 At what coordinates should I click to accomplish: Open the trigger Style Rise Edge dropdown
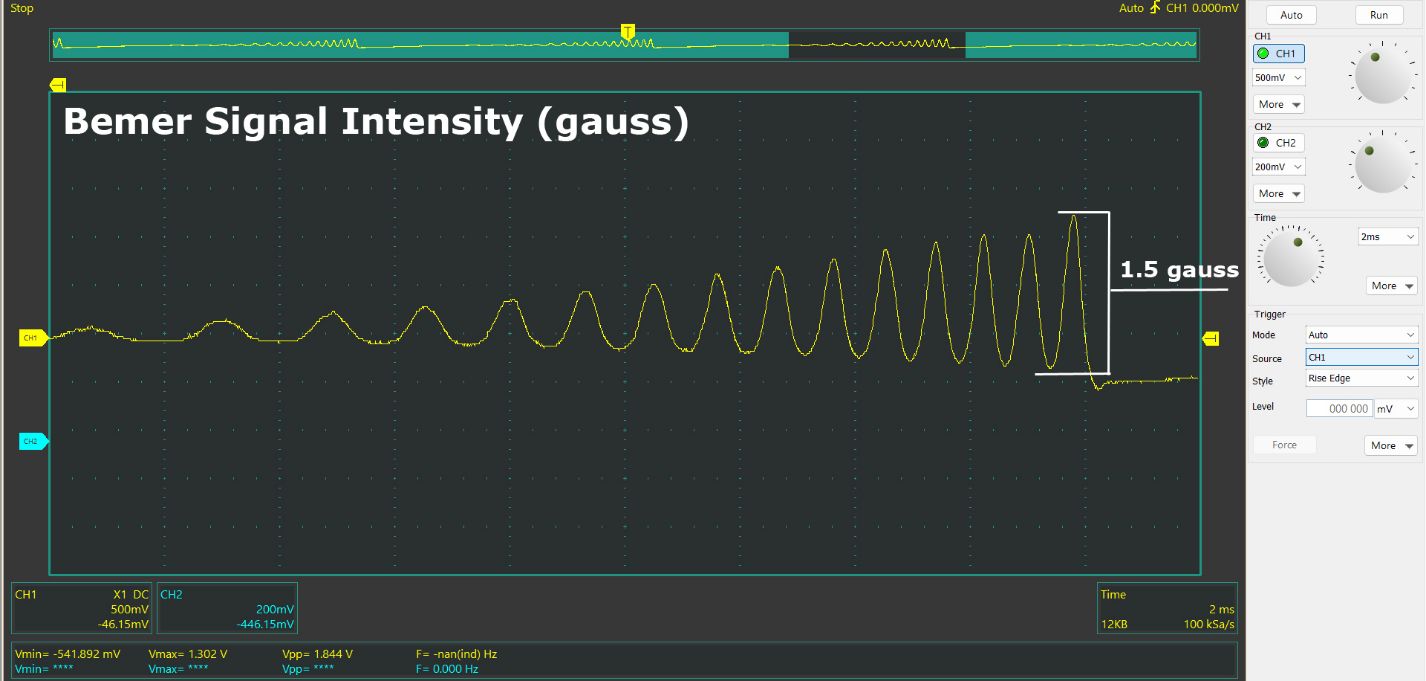(1362, 379)
